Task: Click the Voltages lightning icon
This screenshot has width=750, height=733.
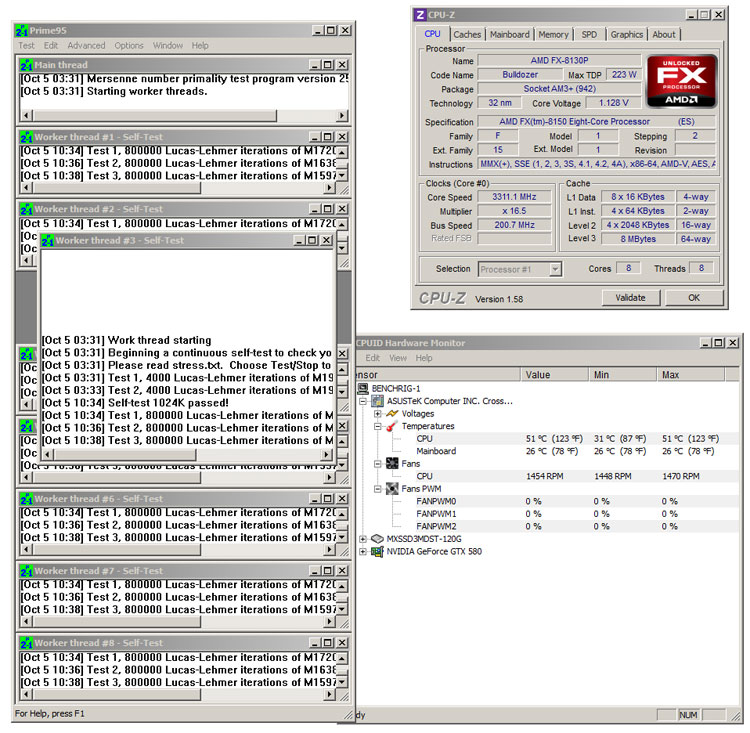Action: [392, 413]
